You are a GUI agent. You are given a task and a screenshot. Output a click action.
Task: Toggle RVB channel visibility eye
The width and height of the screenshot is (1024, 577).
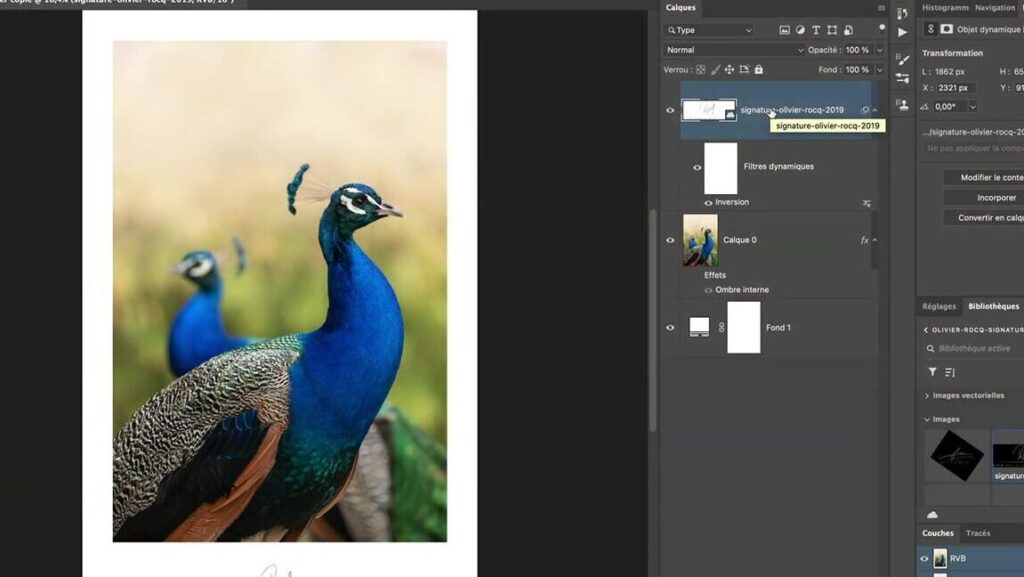(924, 559)
